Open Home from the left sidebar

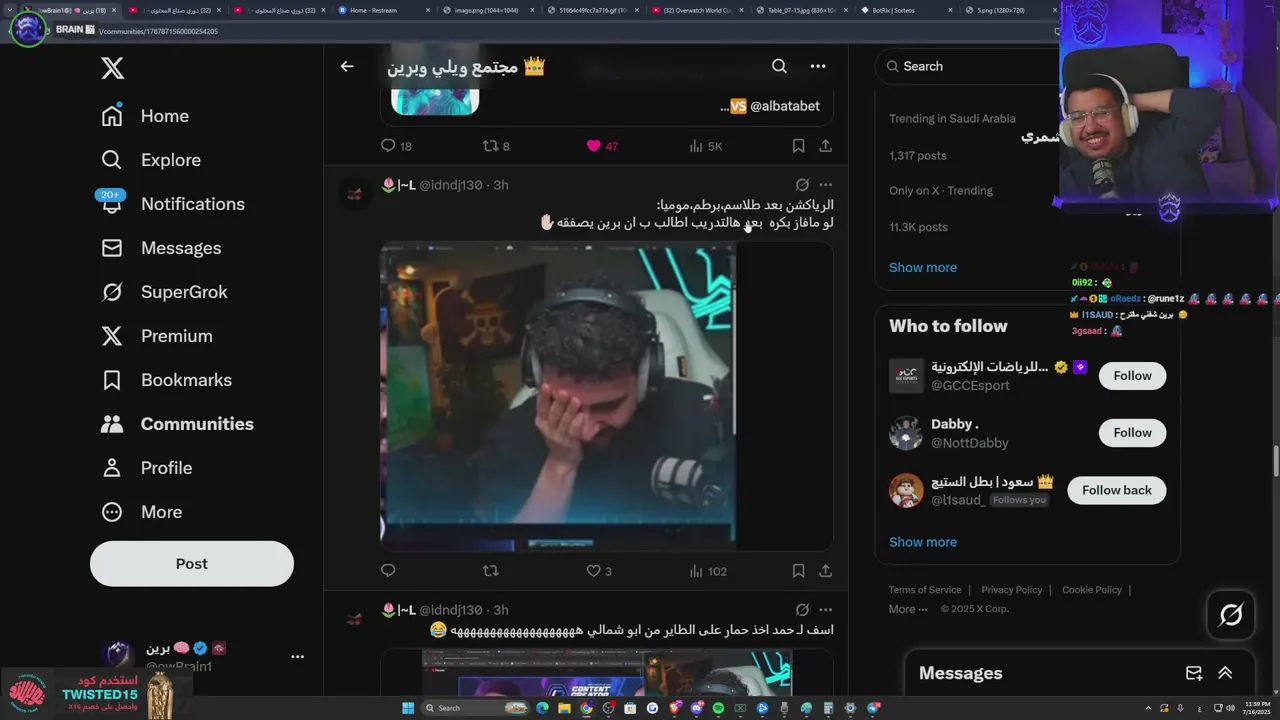[x=145, y=116]
